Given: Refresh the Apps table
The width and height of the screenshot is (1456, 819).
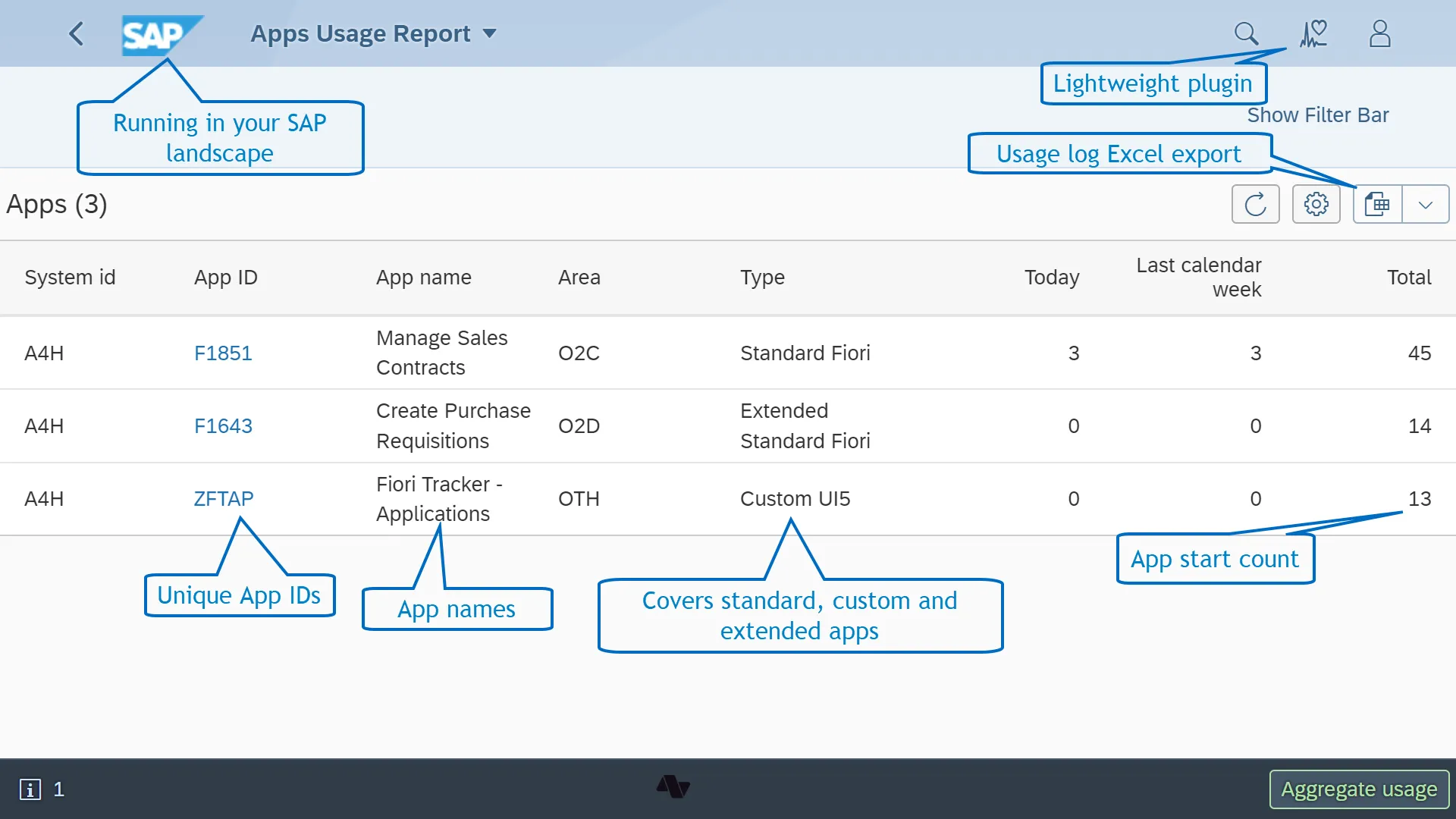Looking at the screenshot, I should click(x=1255, y=203).
